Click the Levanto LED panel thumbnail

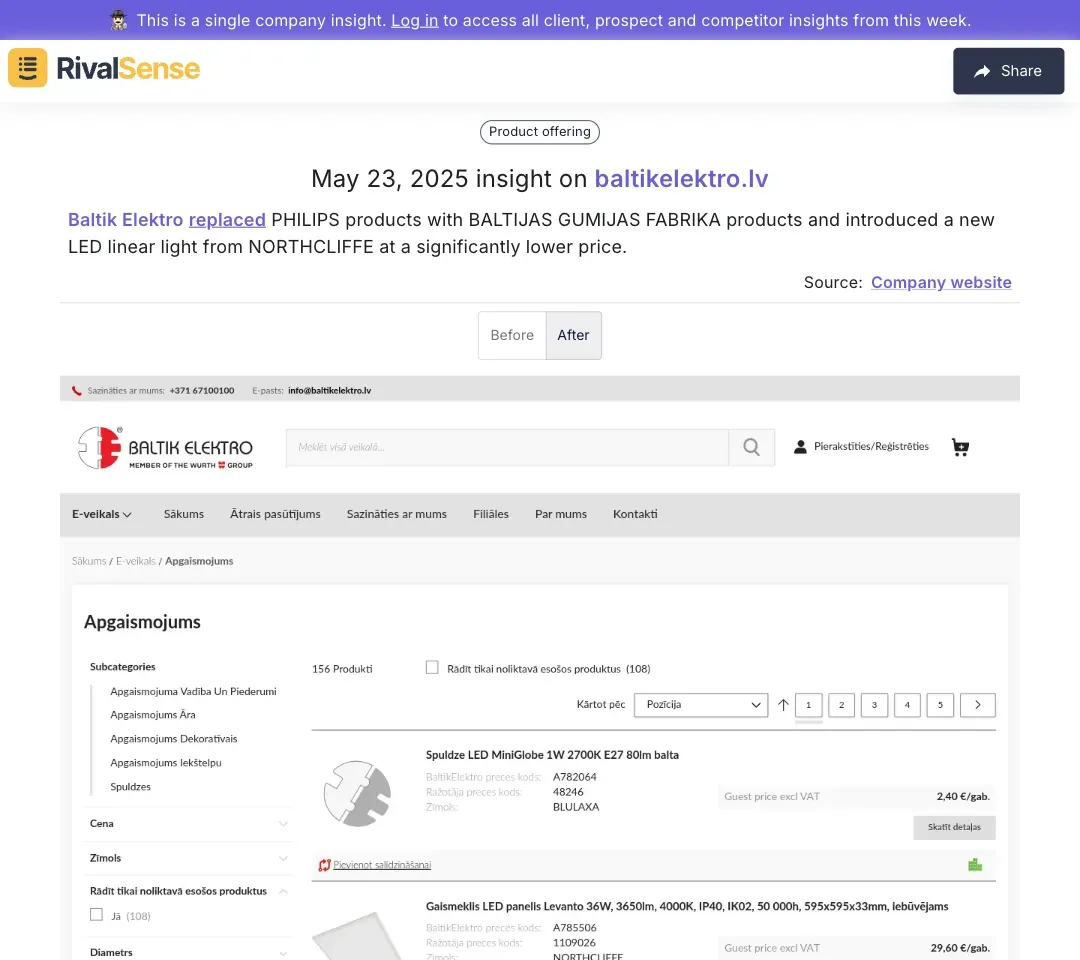click(357, 935)
